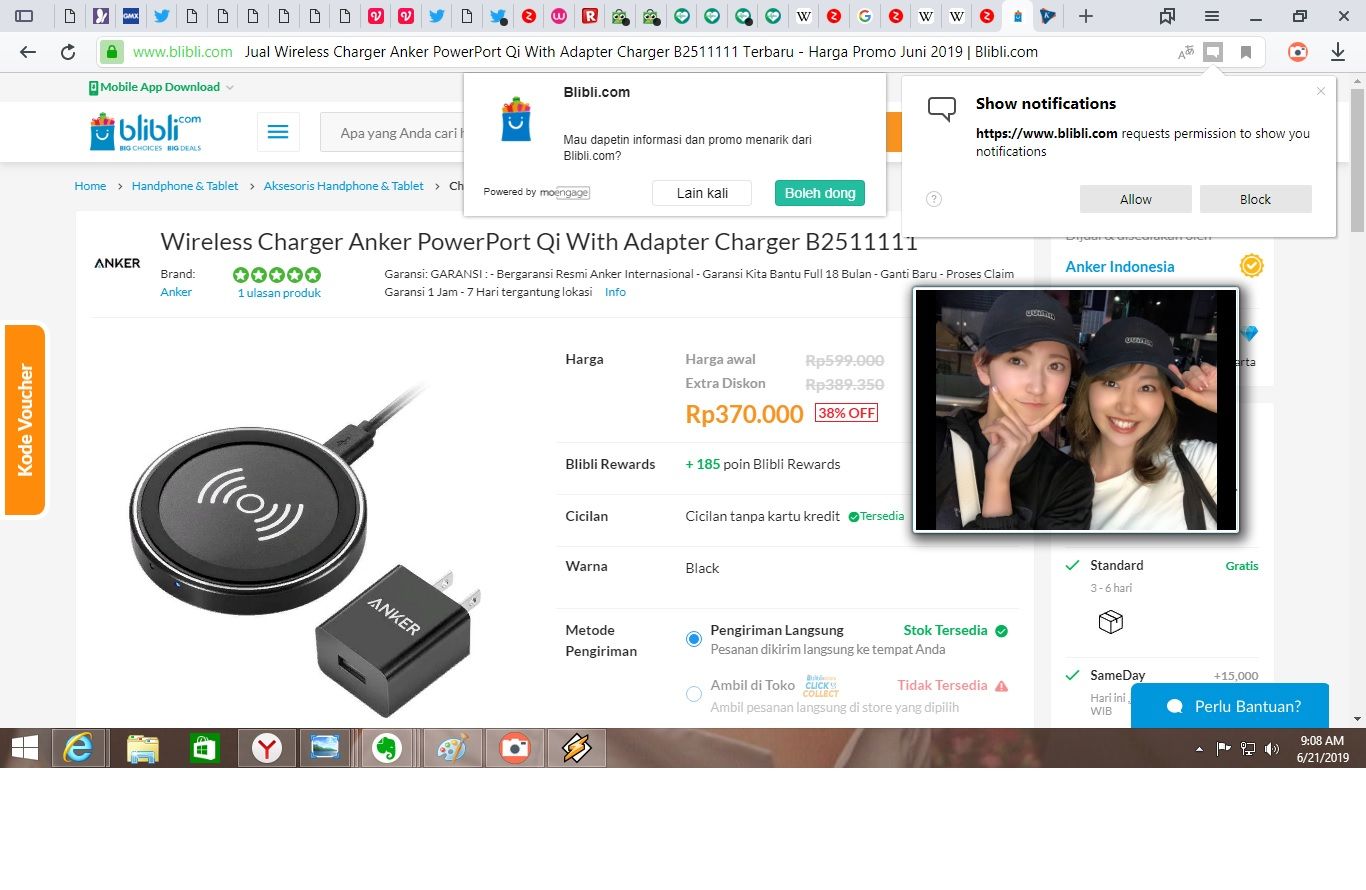Click Lain kali in the Blibli popup

[702, 193]
